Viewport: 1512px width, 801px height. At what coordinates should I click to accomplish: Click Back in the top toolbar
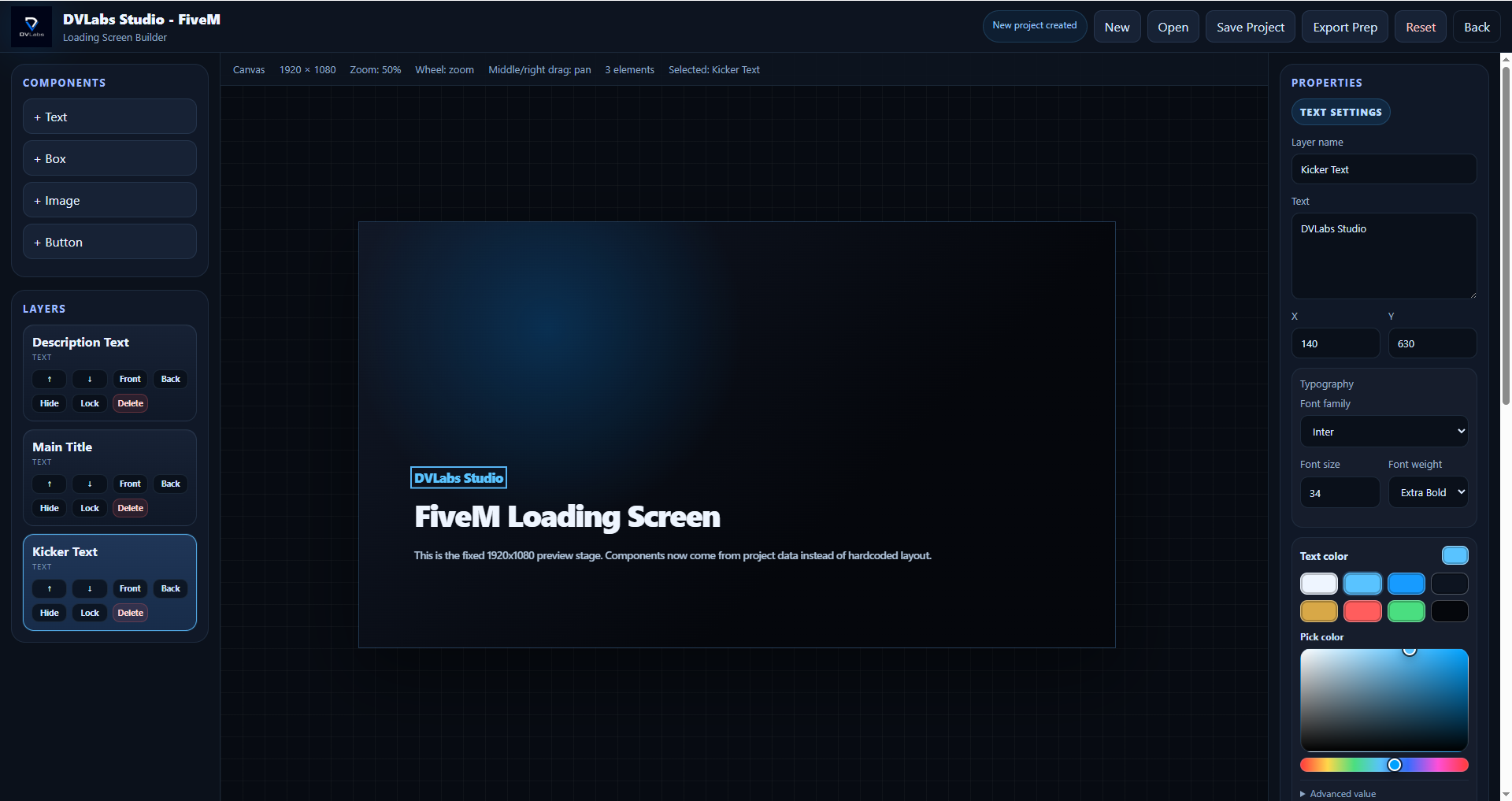pos(1477,27)
